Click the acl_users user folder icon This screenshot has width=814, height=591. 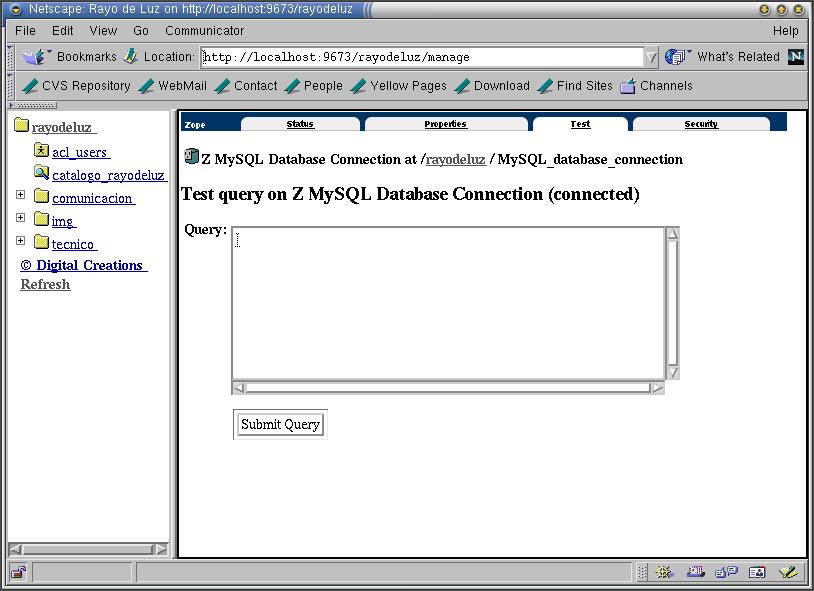[42, 150]
